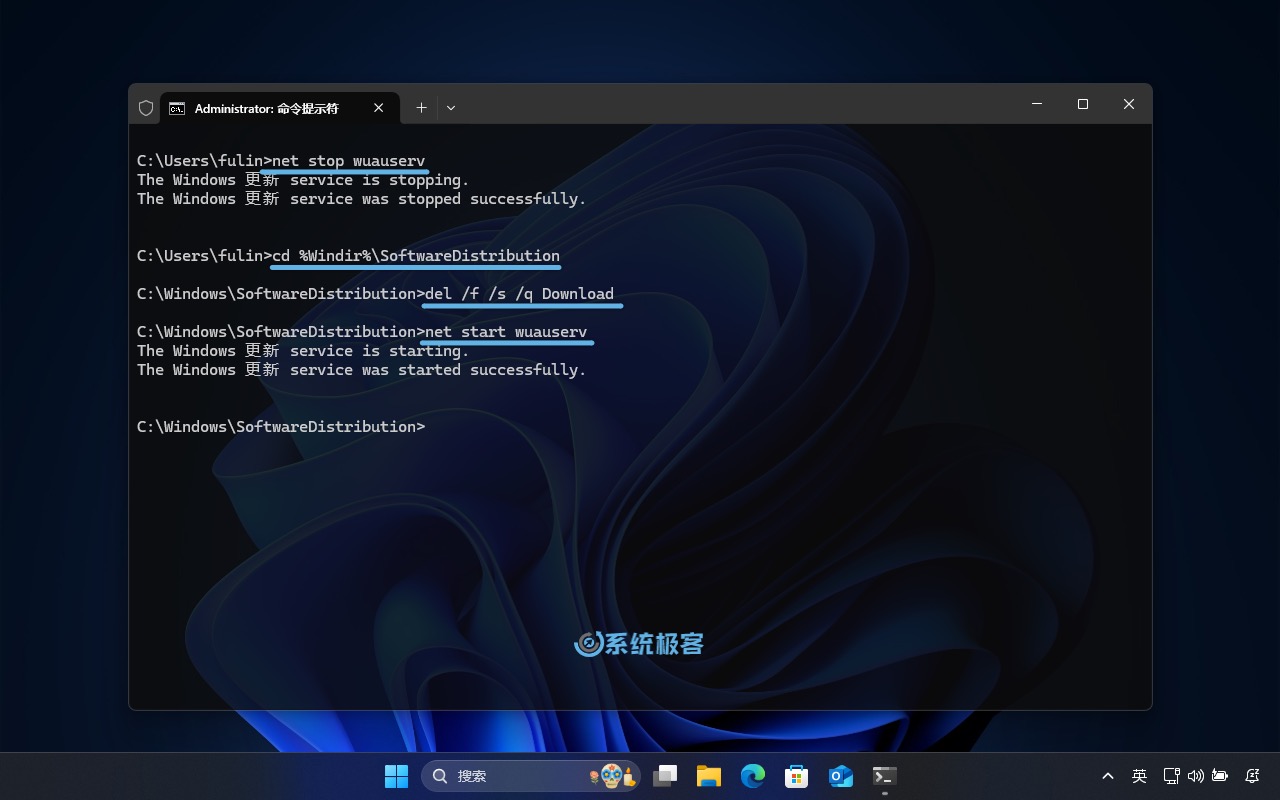This screenshot has height=800, width=1280.
Task: Open Task View from the taskbar
Action: (664, 775)
